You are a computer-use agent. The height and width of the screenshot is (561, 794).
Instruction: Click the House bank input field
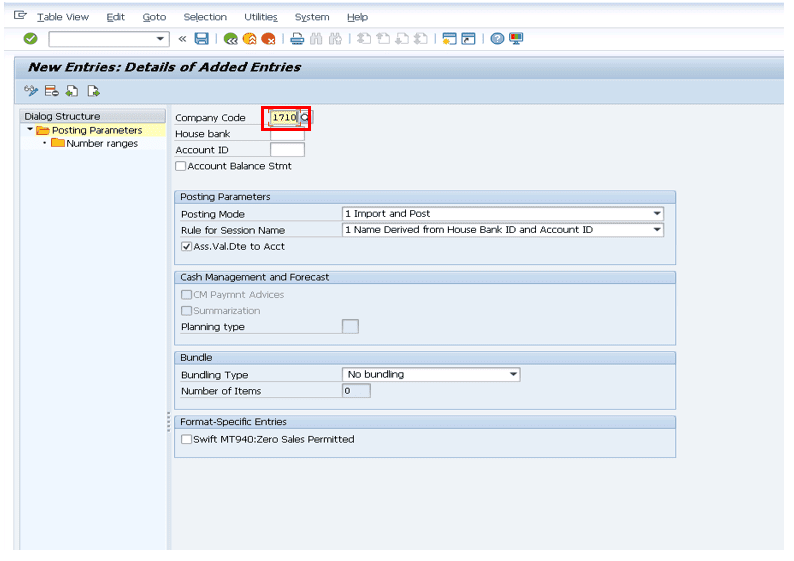pyautogui.click(x=287, y=134)
